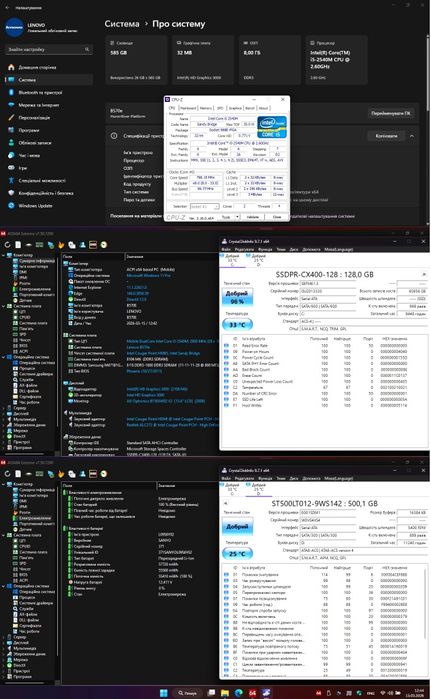Viewport: 431px width, 699px height.
Task: Click Refresh icon in AIDA64 battery window toolbar
Action: [x=7, y=474]
